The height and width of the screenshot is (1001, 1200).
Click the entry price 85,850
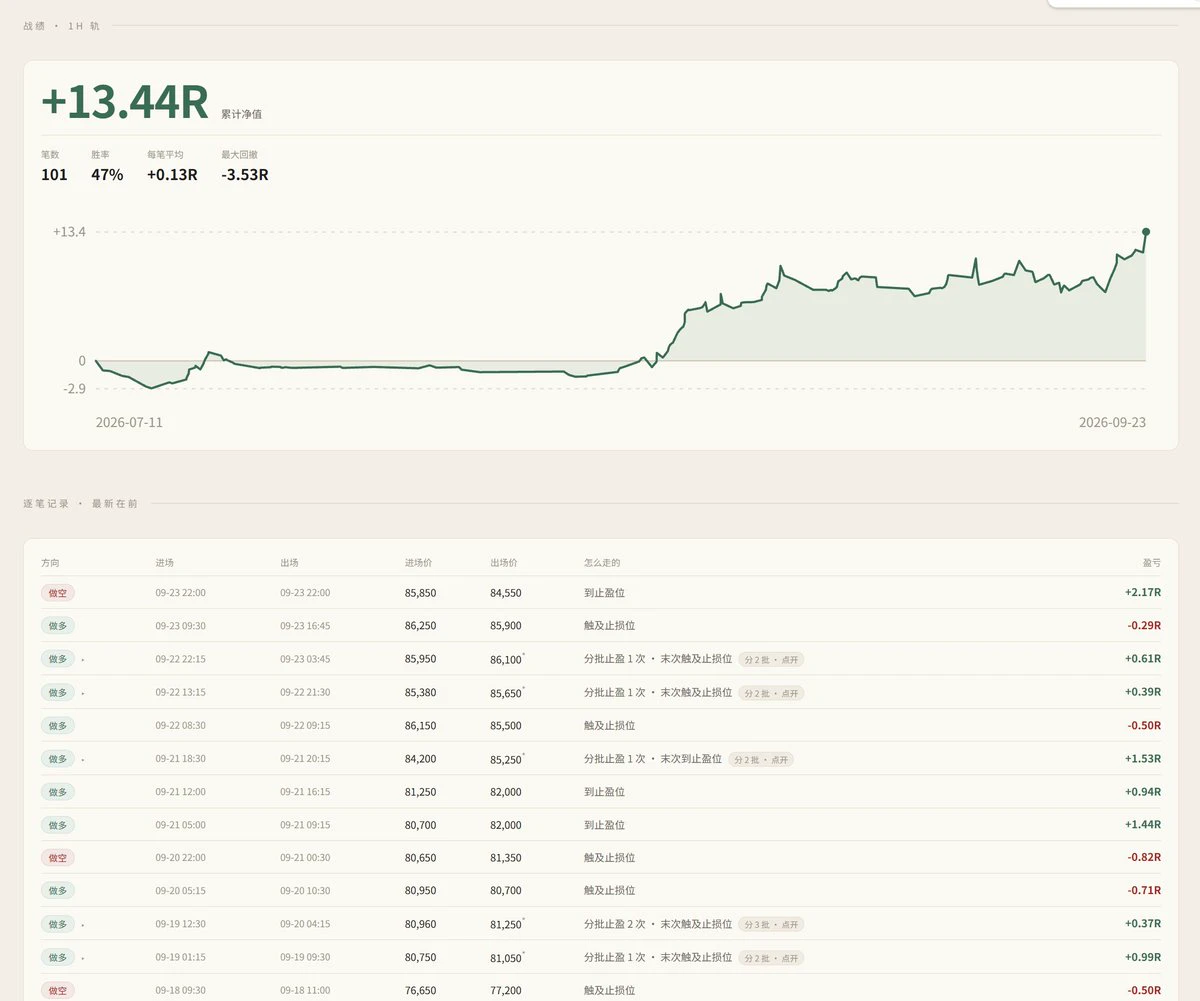420,593
